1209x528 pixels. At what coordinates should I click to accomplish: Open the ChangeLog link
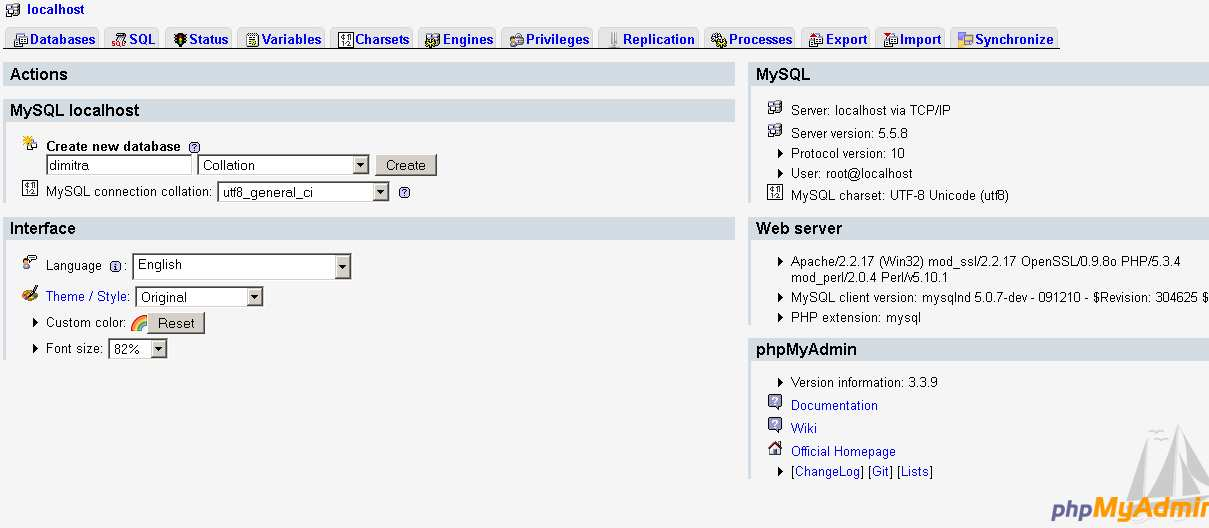(827, 472)
